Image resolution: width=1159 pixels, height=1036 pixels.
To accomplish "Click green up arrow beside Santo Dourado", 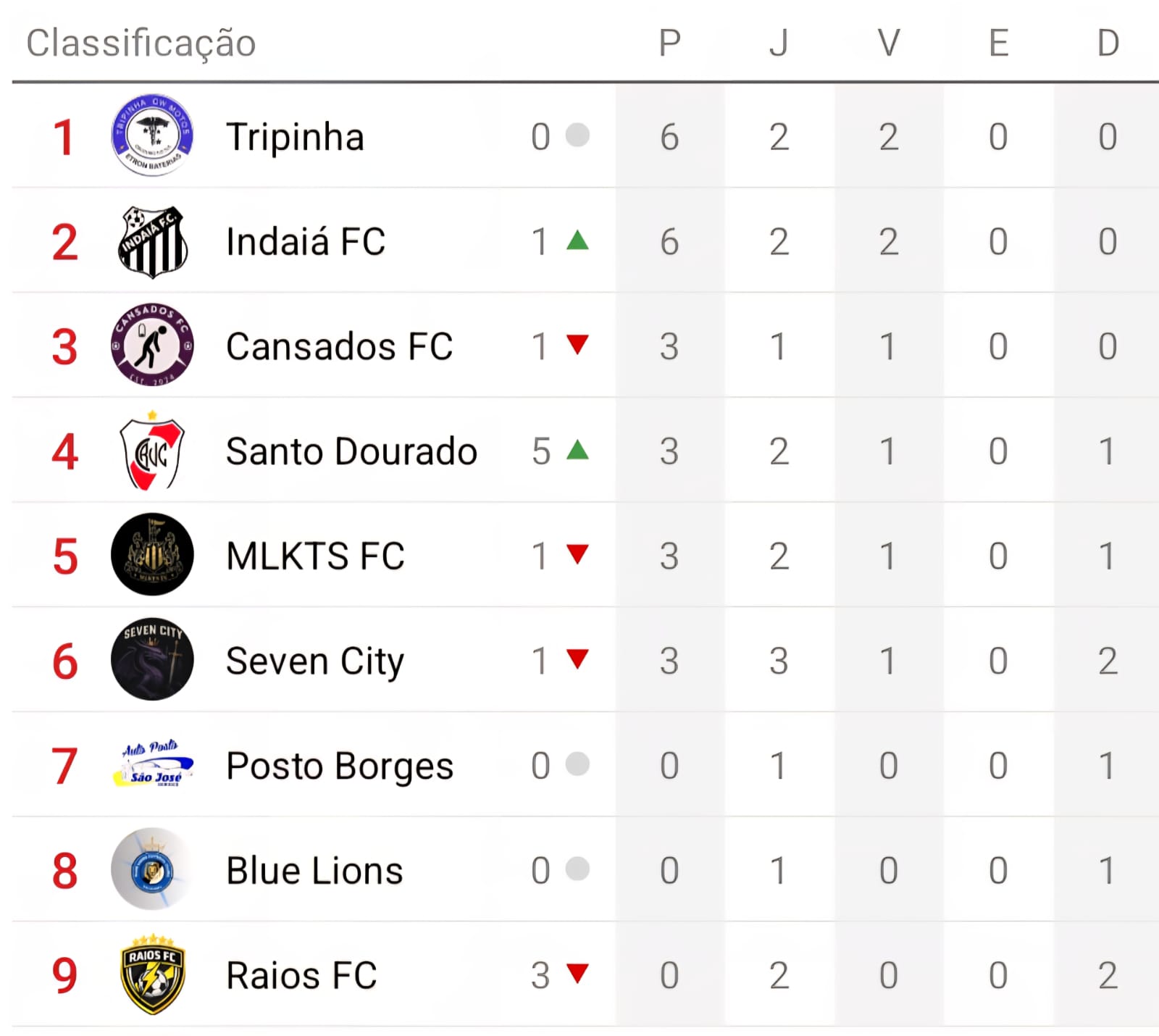I will pyautogui.click(x=577, y=450).
